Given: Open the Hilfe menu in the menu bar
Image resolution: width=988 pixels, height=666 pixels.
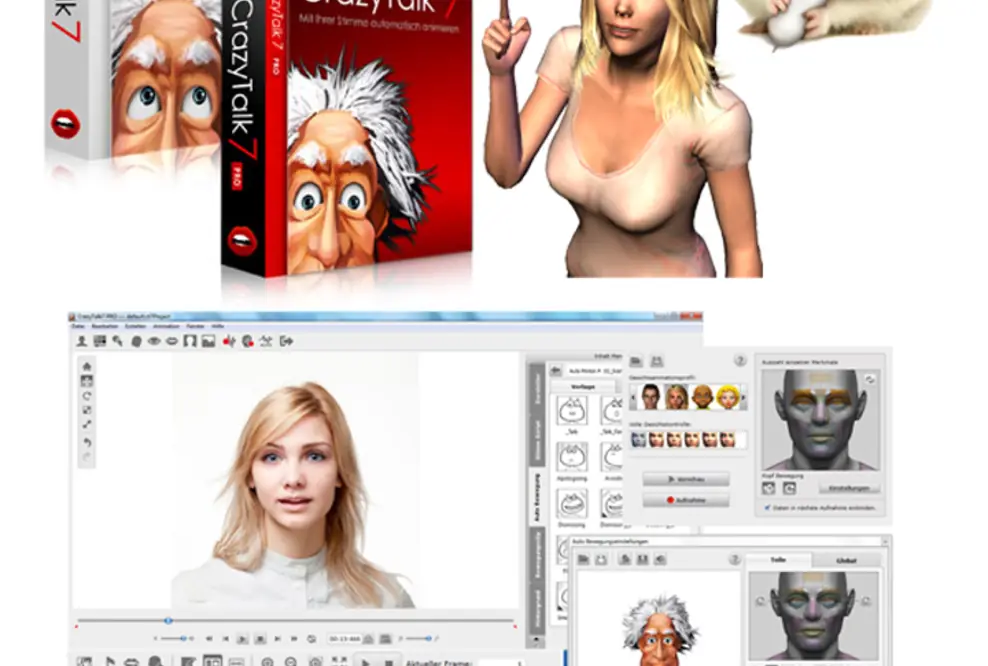Looking at the screenshot, I should point(217,326).
